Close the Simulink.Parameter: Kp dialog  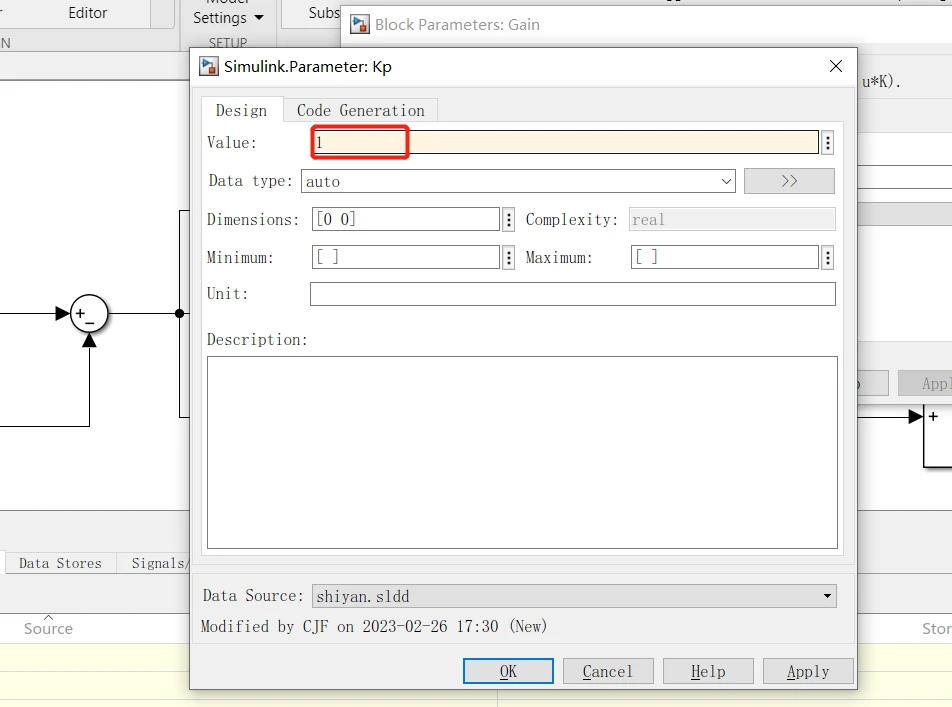point(835,66)
